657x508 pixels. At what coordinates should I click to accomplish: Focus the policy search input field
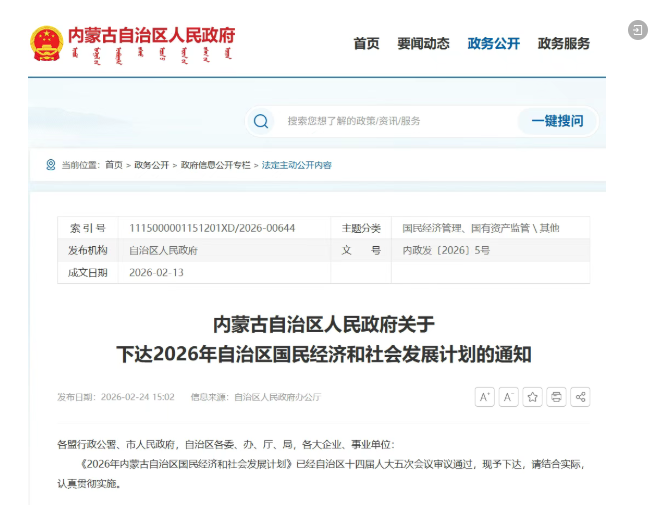[395, 121]
